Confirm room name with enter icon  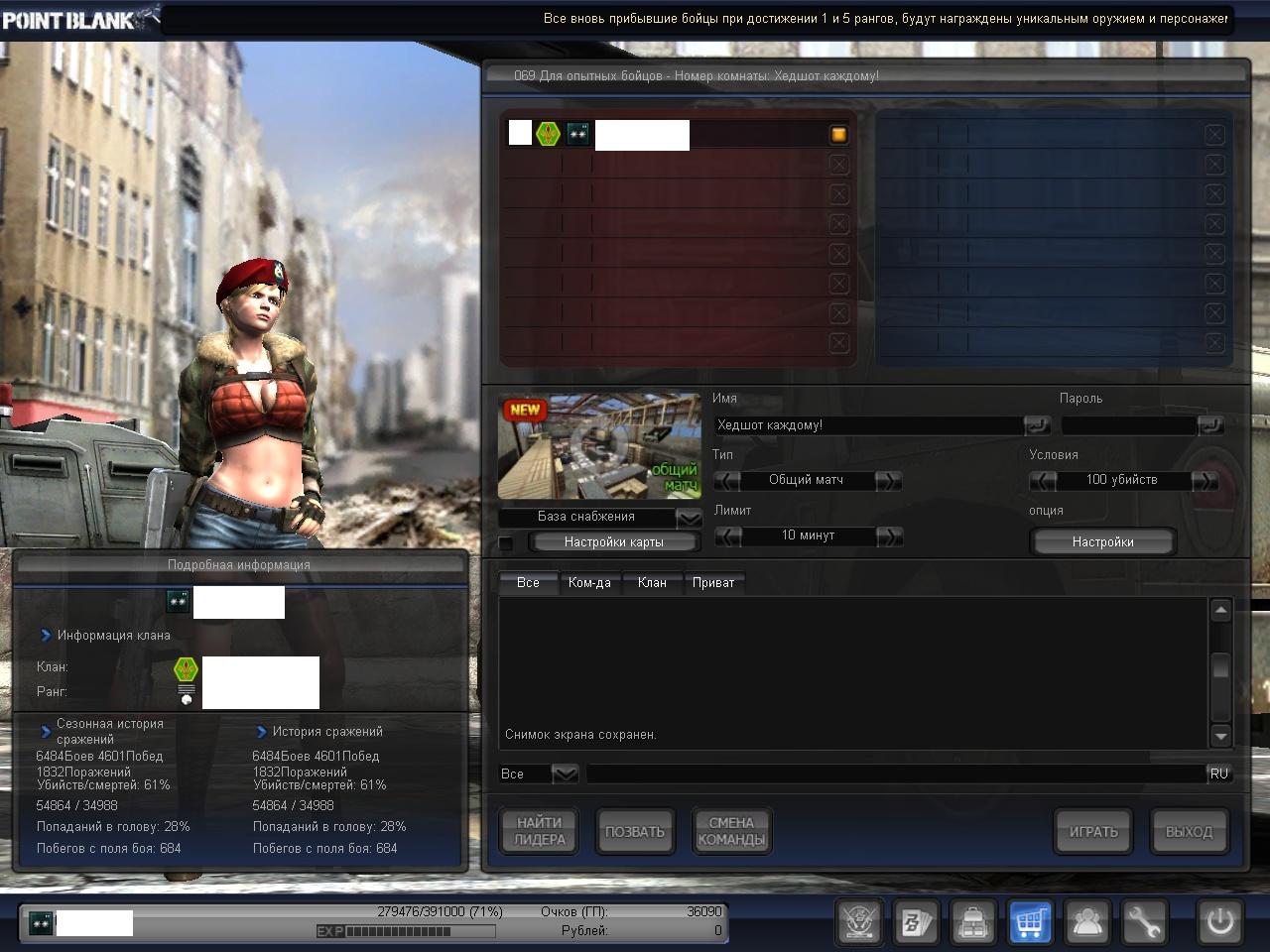[x=1036, y=425]
